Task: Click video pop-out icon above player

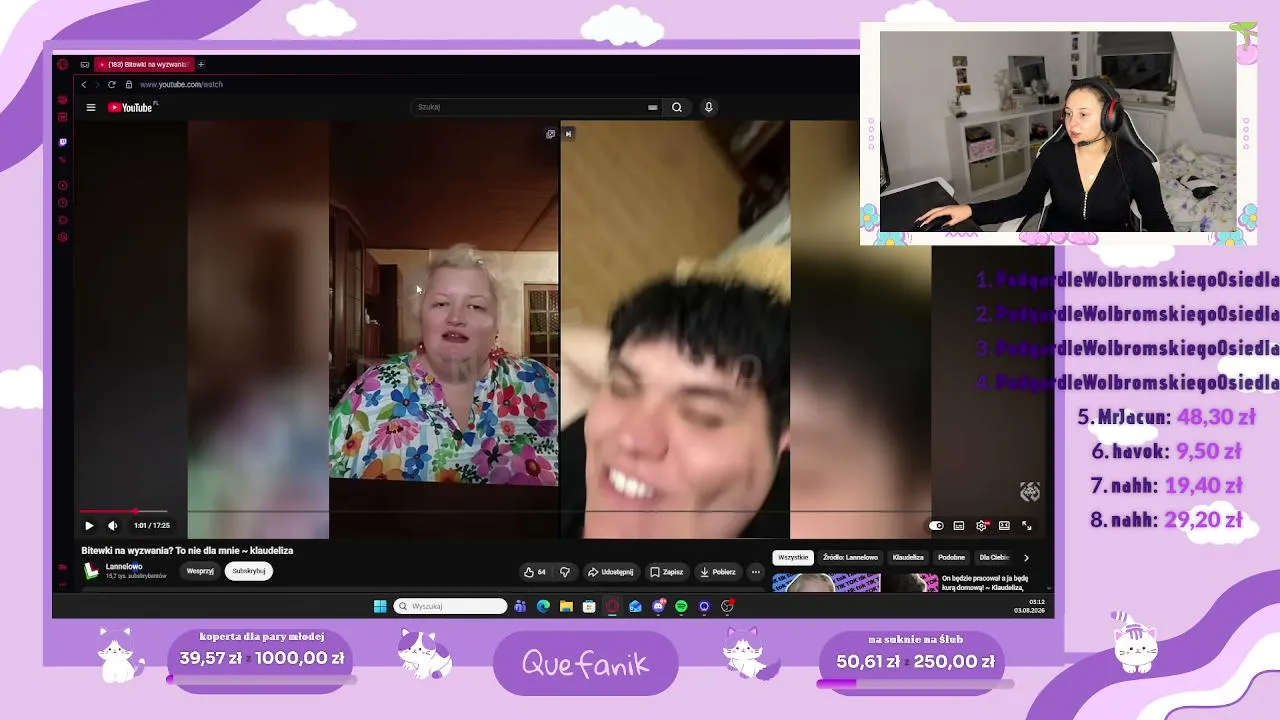Action: point(550,134)
